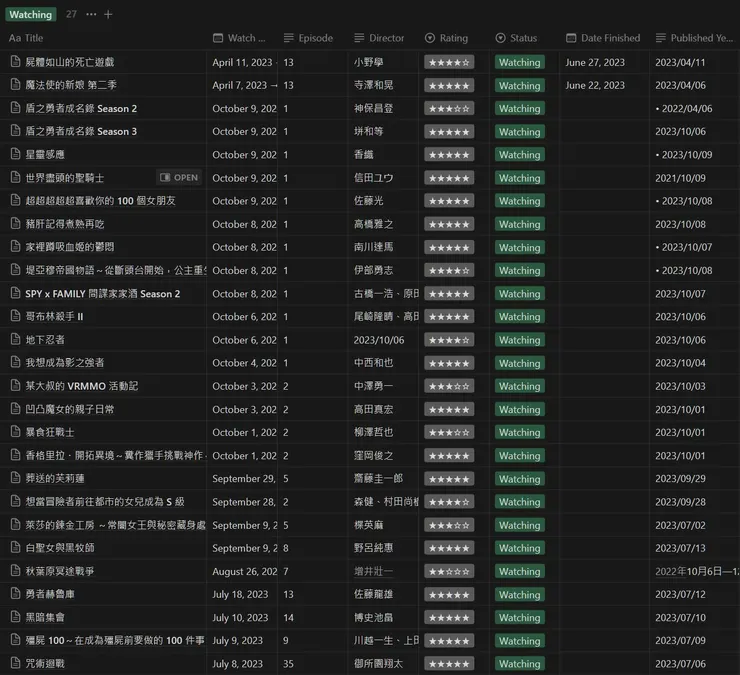The width and height of the screenshot is (740, 675).
Task: Open the 咒術迴戰 title
Action: [45, 663]
